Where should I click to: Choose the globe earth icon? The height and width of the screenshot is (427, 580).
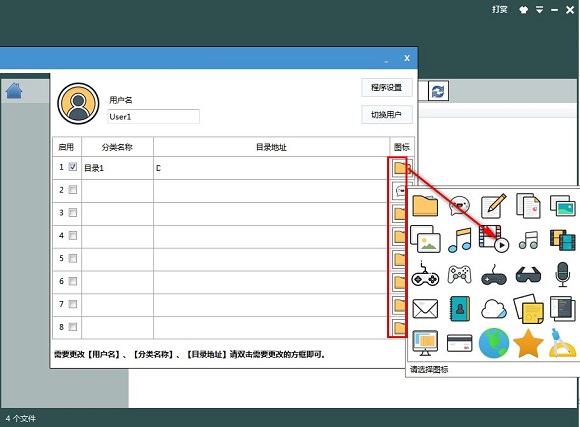click(x=493, y=343)
